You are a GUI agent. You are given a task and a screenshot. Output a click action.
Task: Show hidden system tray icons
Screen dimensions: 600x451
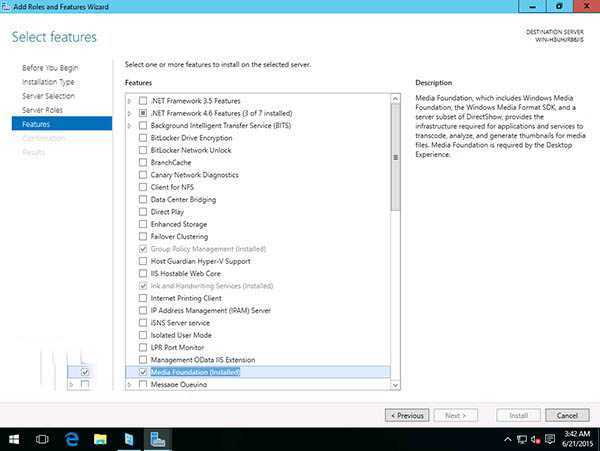coord(507,440)
